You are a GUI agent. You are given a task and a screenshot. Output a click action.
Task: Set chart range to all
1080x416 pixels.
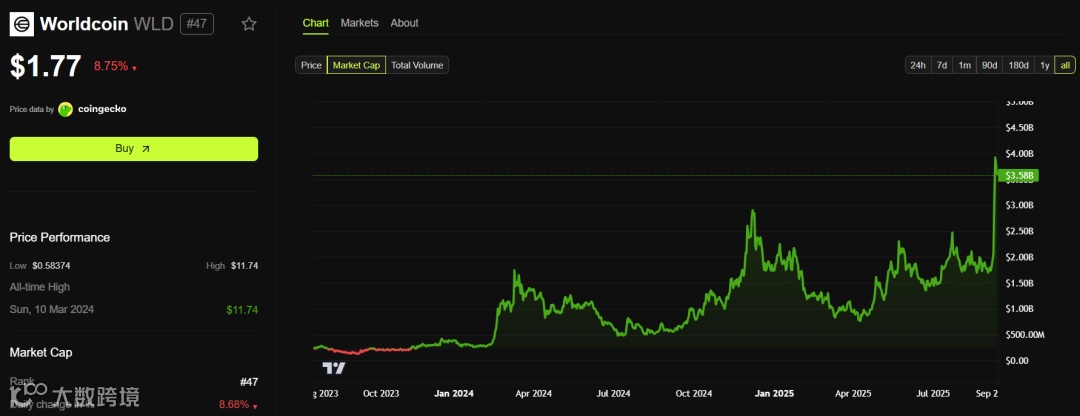click(x=1065, y=65)
